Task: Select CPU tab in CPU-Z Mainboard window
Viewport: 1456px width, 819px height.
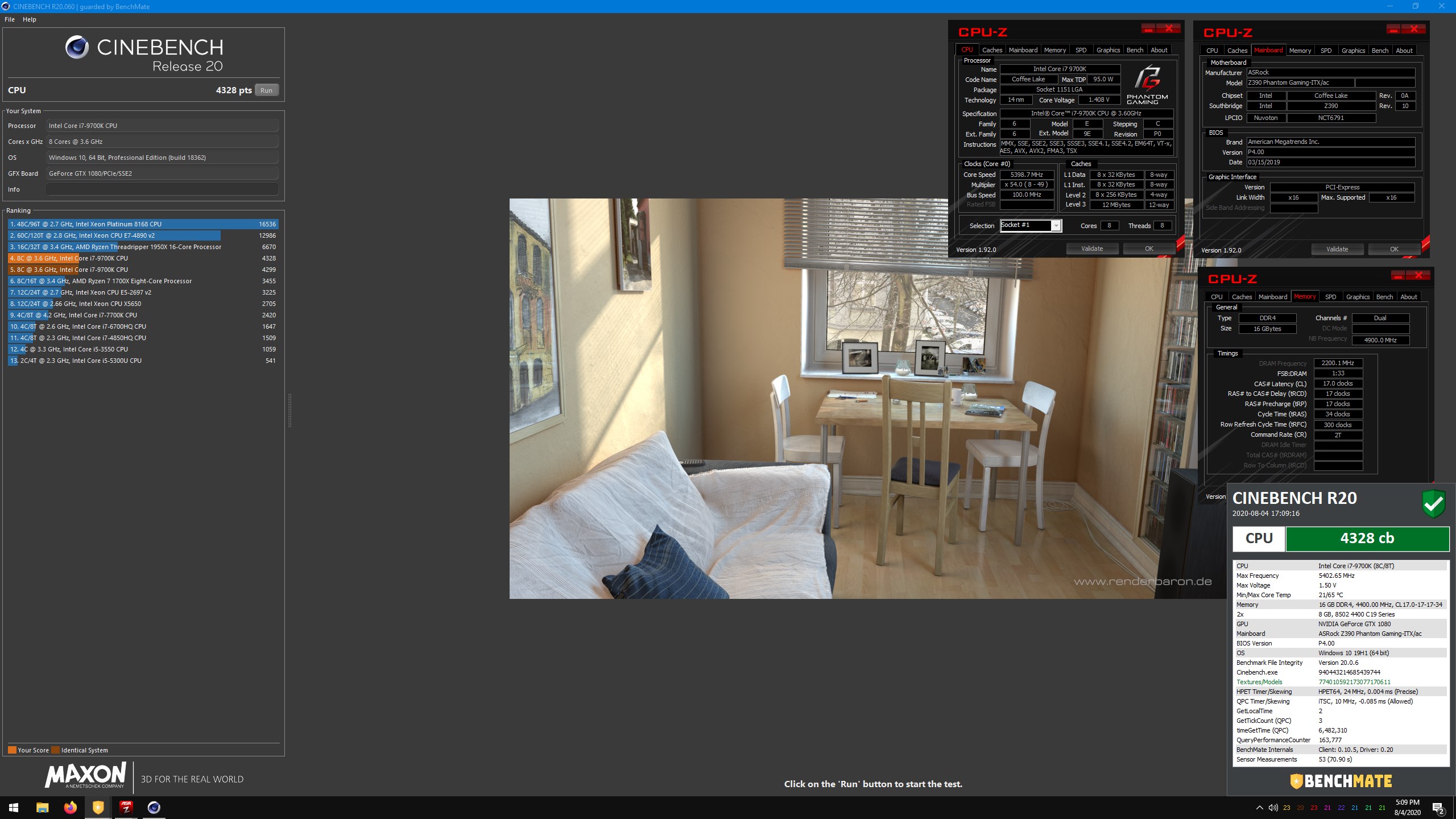Action: [1212, 51]
